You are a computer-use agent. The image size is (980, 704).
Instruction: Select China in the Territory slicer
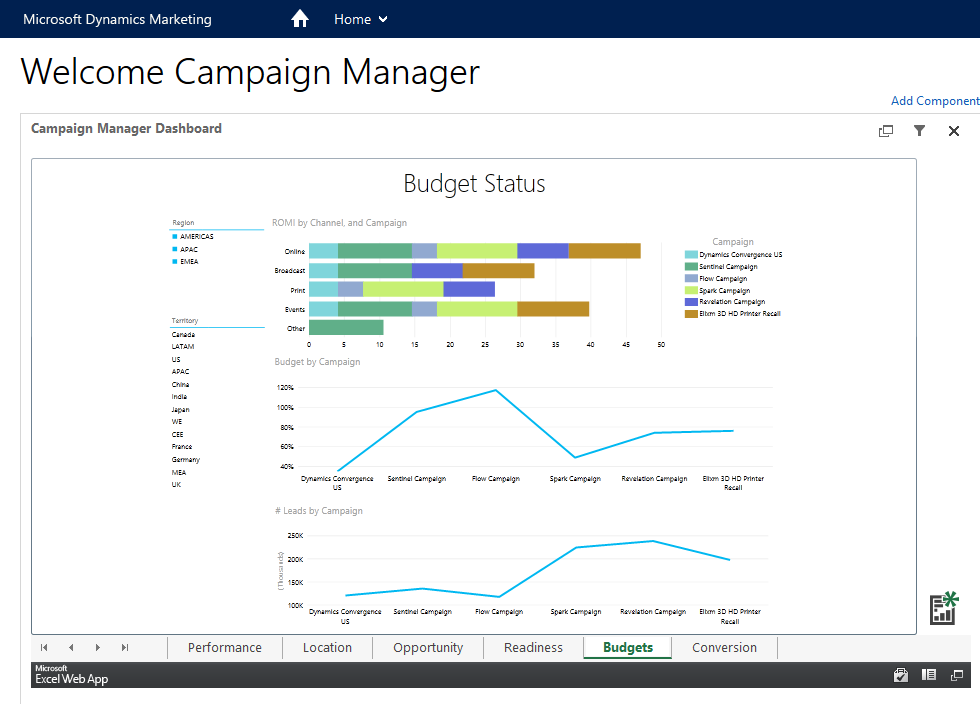(181, 385)
